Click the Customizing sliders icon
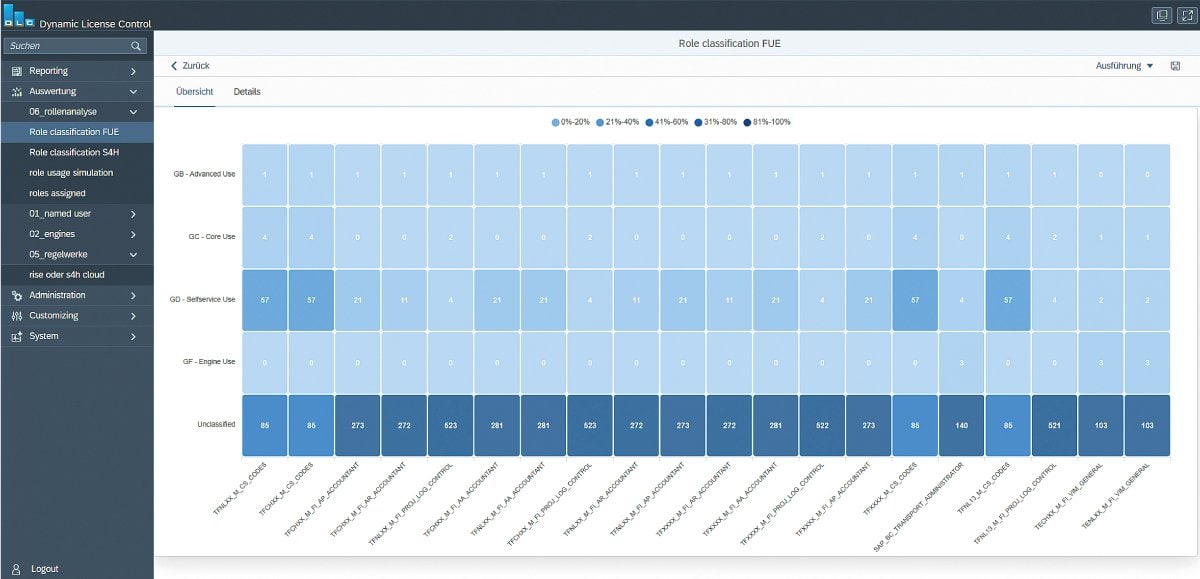 pos(16,316)
